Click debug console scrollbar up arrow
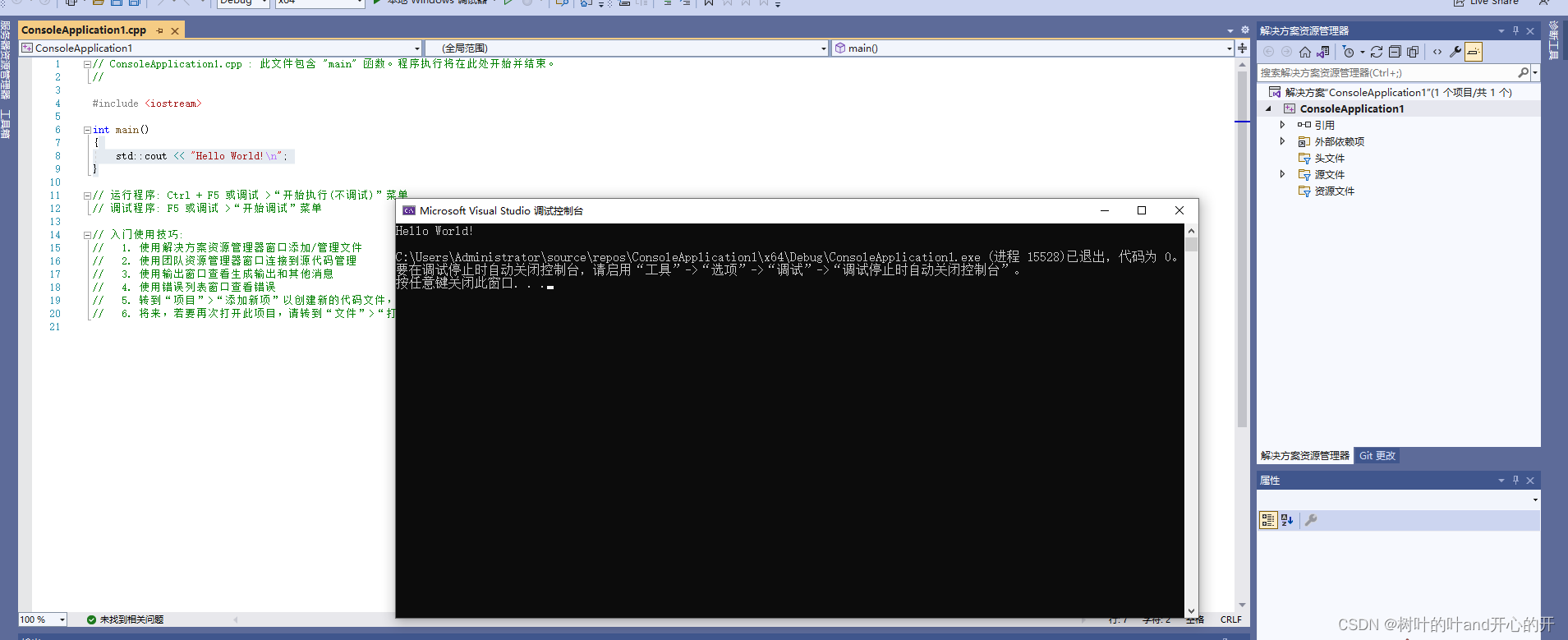The width and height of the screenshot is (1568, 640). (1191, 231)
